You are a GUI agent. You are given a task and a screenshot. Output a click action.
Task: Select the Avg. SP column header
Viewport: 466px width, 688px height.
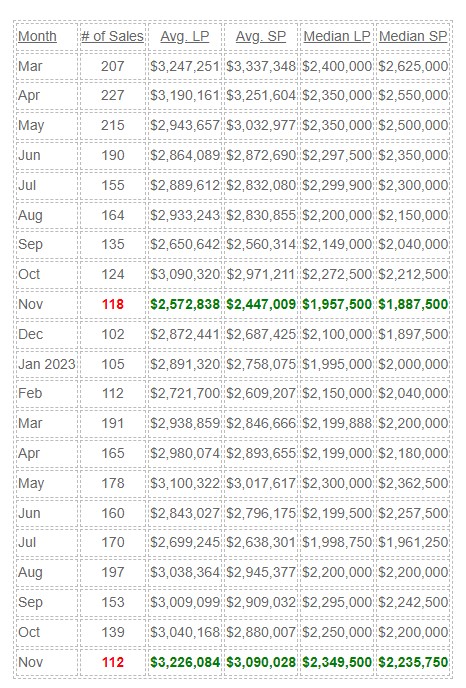click(x=261, y=36)
